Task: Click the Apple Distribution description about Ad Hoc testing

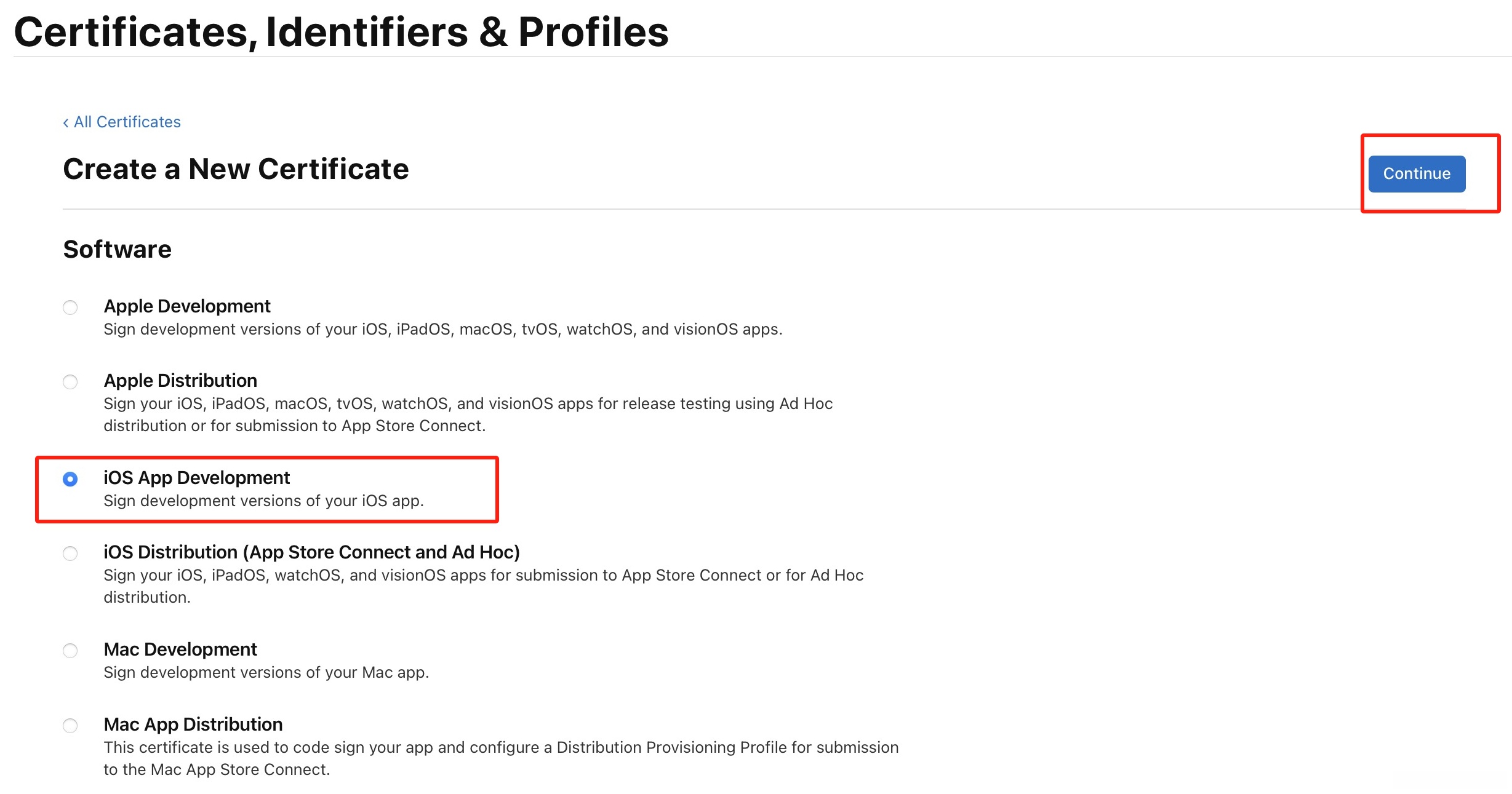Action: pos(468,415)
